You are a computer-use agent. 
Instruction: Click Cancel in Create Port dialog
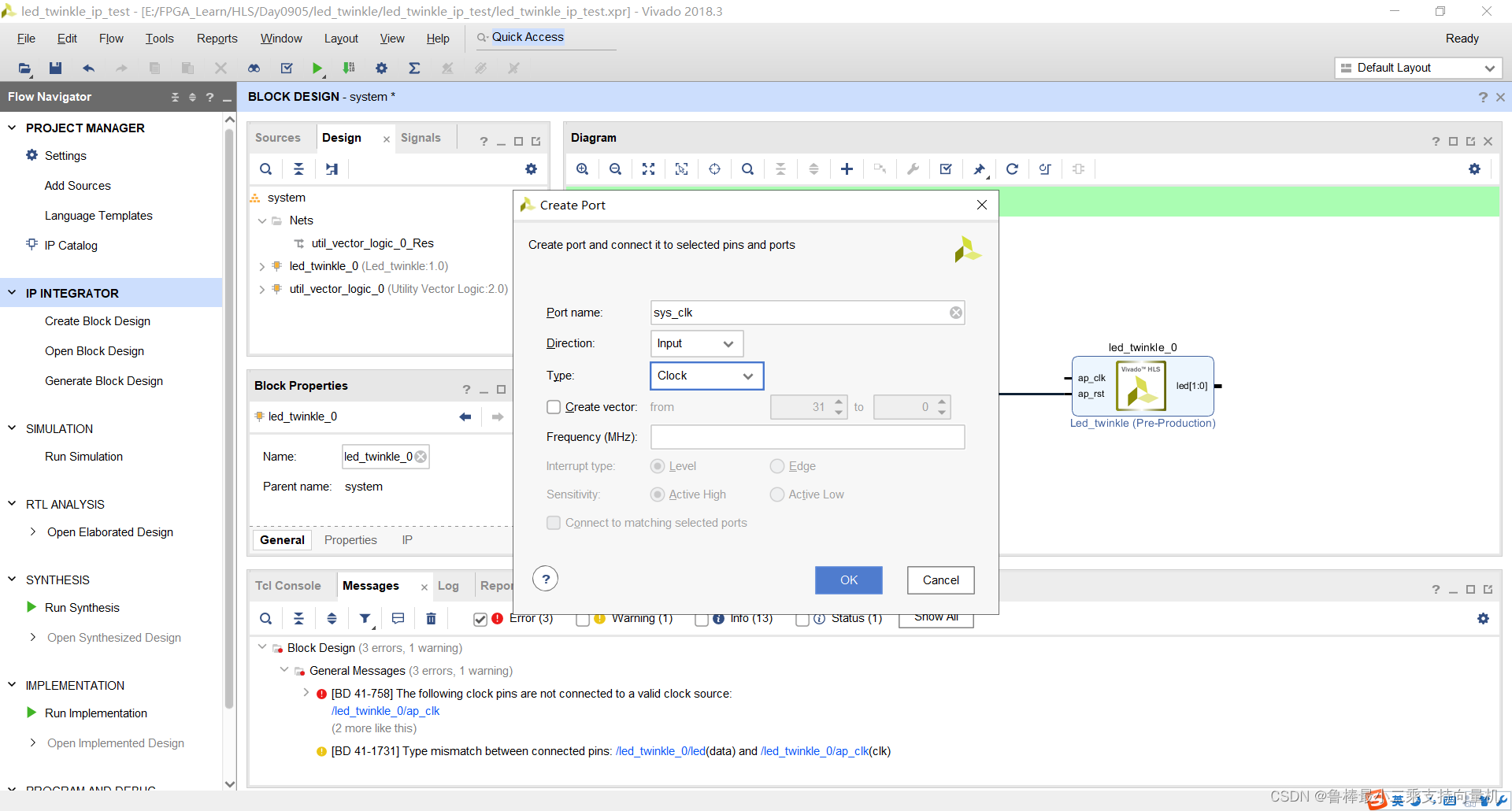941,580
